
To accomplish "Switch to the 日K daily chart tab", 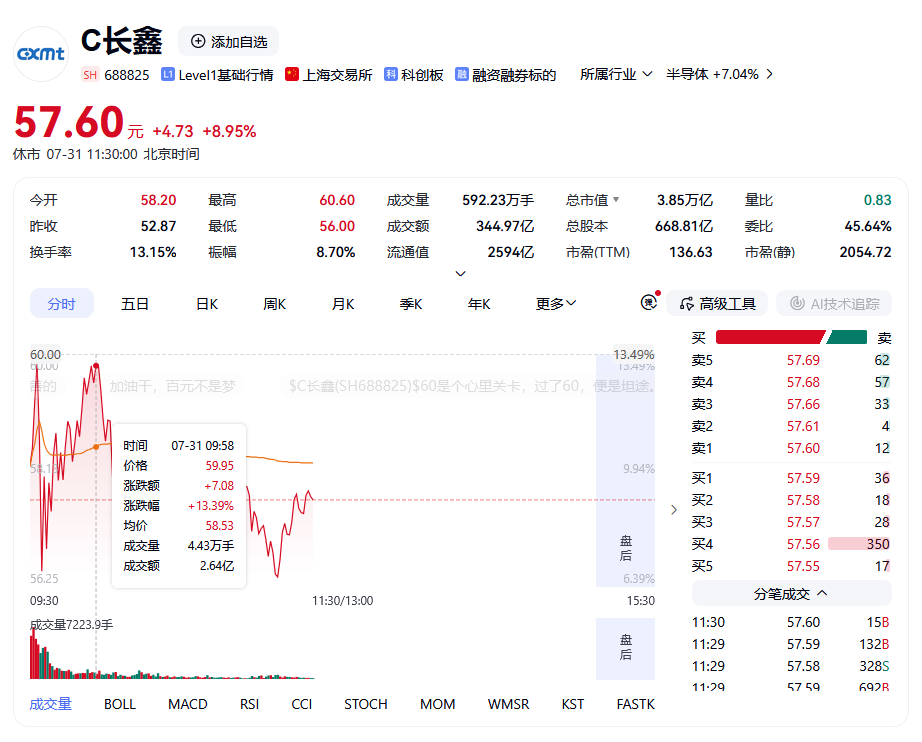I will [207, 303].
